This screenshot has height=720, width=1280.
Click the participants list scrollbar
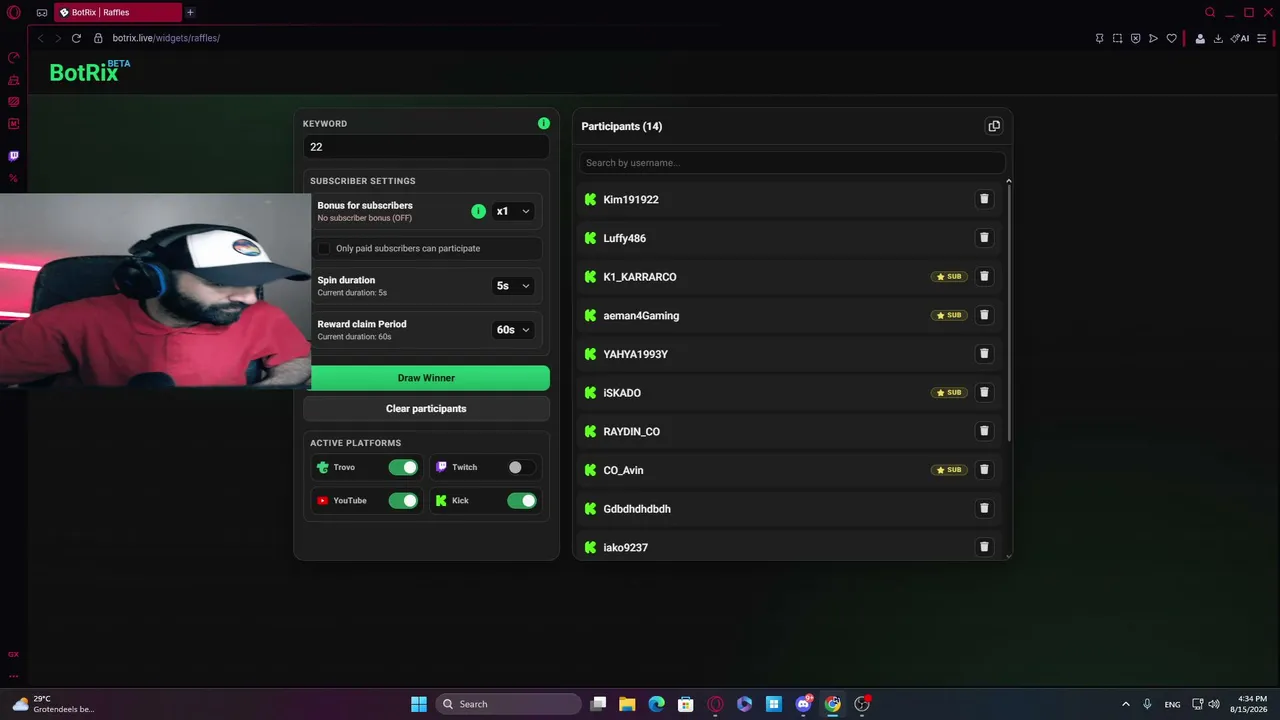click(1009, 312)
